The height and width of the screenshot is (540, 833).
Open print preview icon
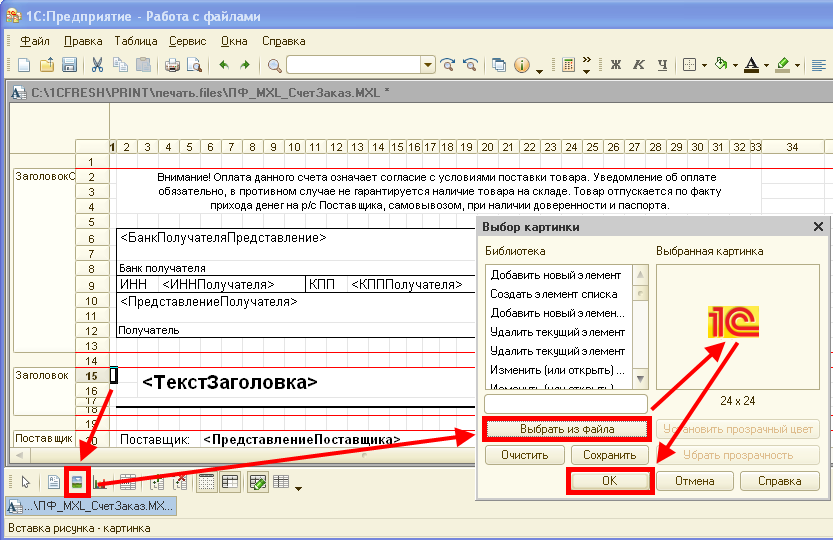194,65
